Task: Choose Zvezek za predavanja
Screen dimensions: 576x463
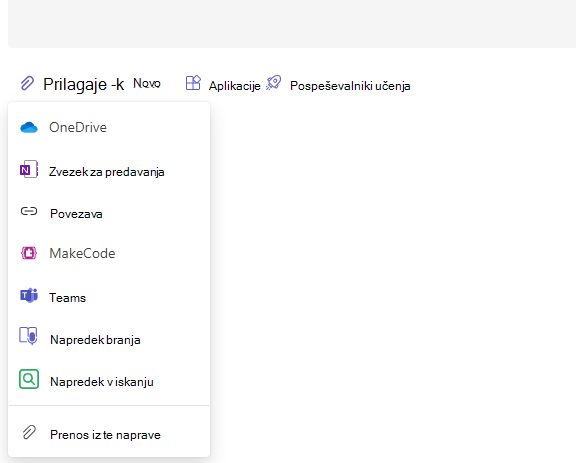Action: point(109,172)
